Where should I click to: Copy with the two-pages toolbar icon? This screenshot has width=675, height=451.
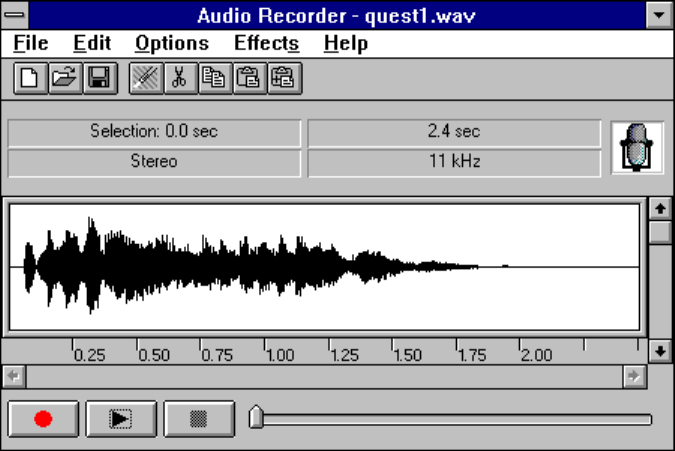(x=215, y=78)
